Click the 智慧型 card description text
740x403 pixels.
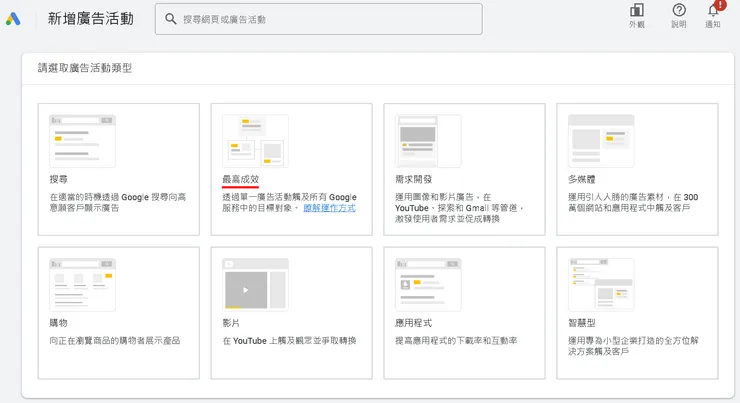click(633, 346)
